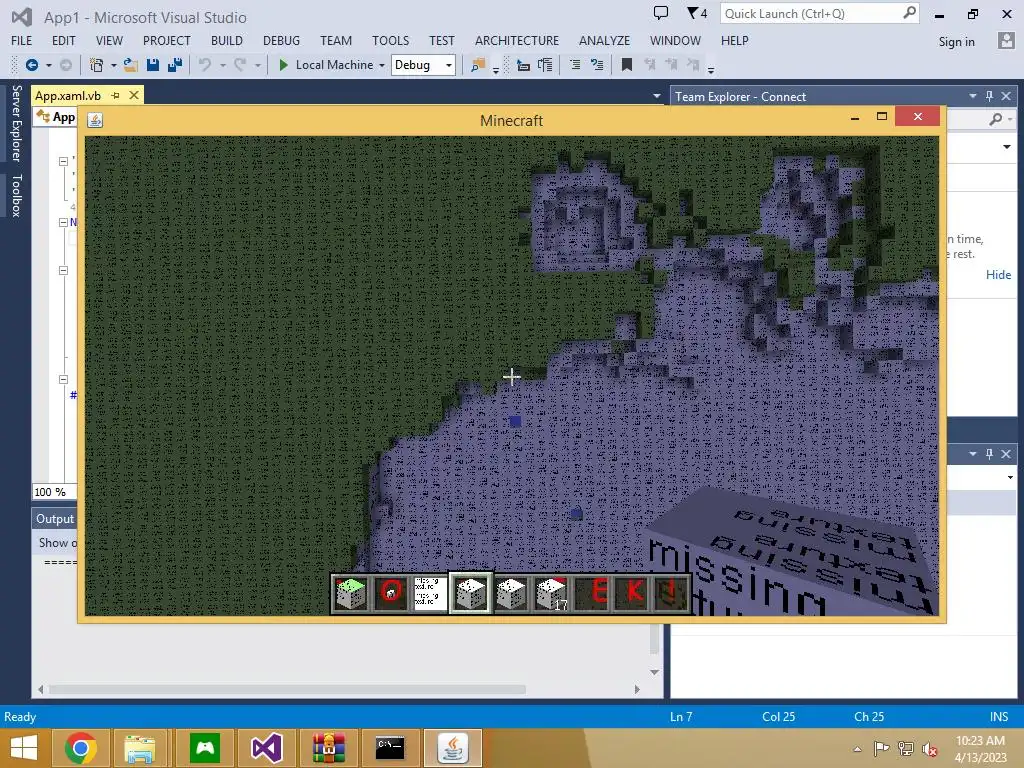
Task: Toggle a bookmark with the bookmark icon
Action: [627, 65]
